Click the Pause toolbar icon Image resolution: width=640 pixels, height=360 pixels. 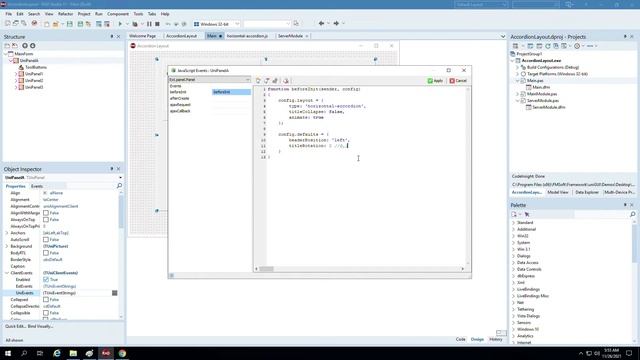tap(149, 24)
